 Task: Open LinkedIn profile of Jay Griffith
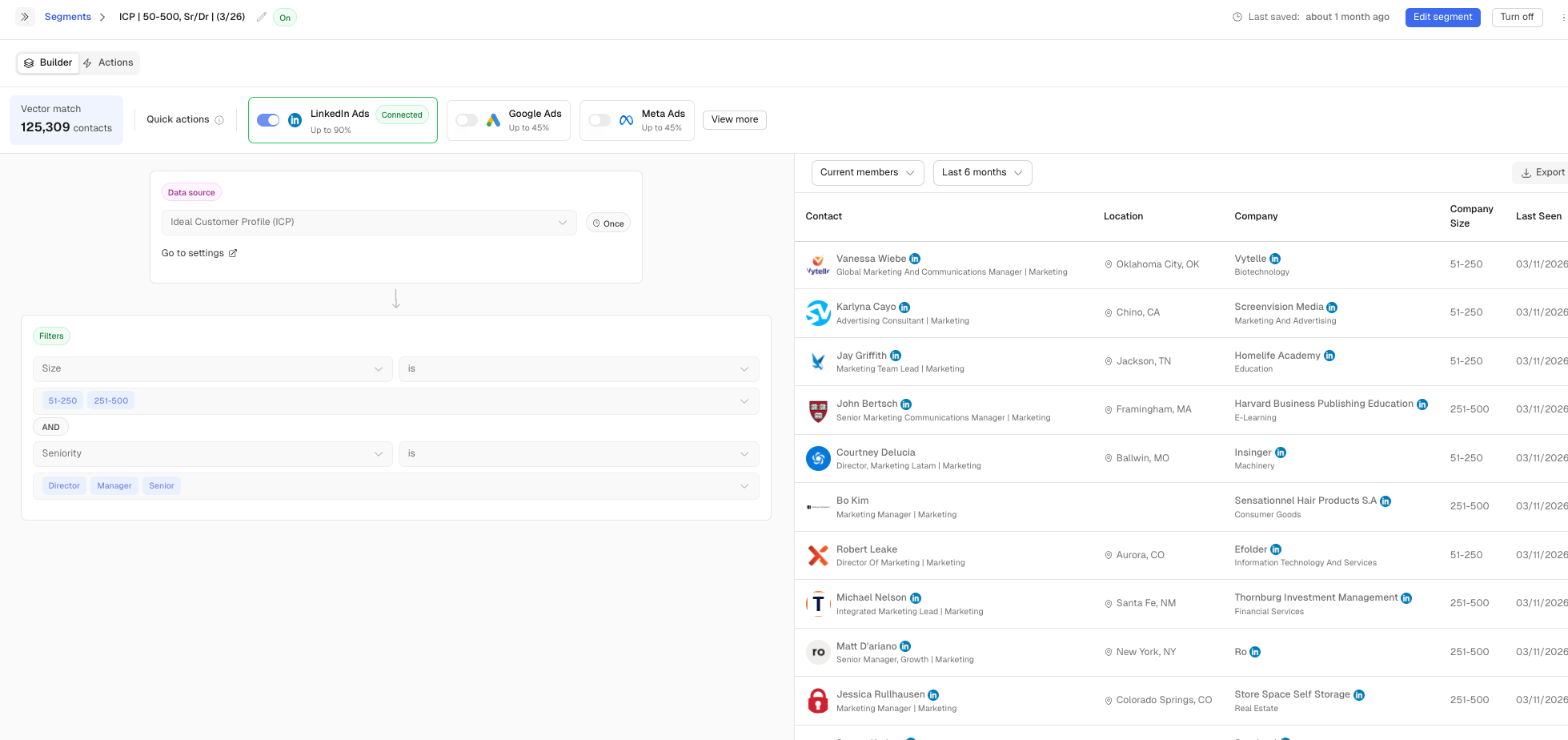(896, 356)
